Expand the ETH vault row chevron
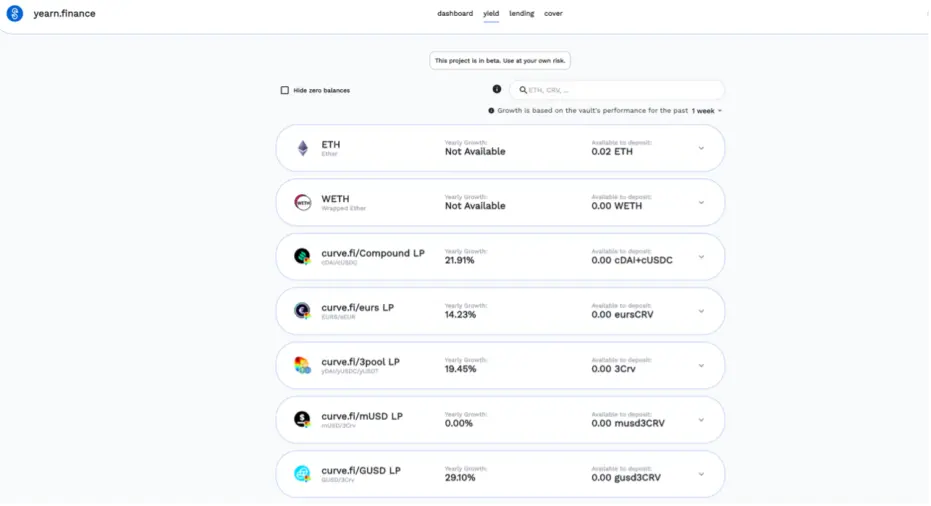The width and height of the screenshot is (931, 506). coord(701,148)
